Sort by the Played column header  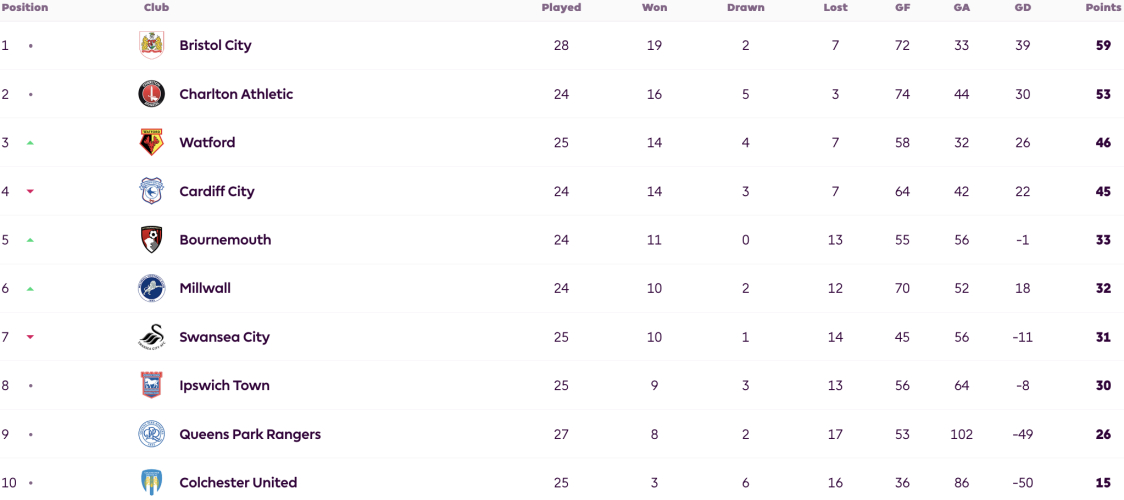click(561, 8)
